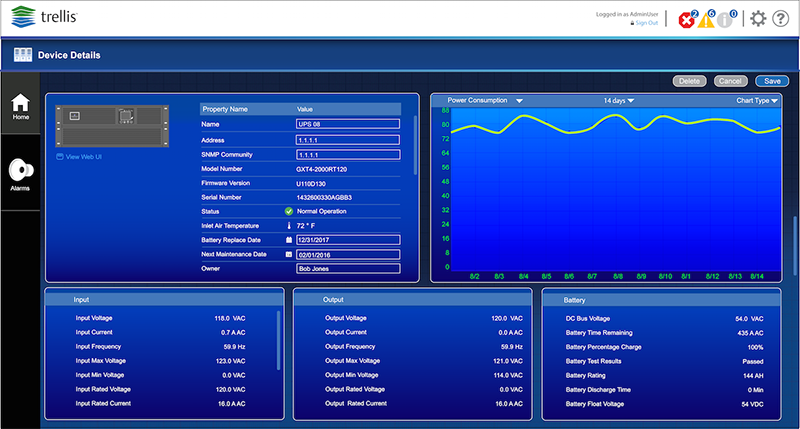Click the Save button

[x=771, y=80]
